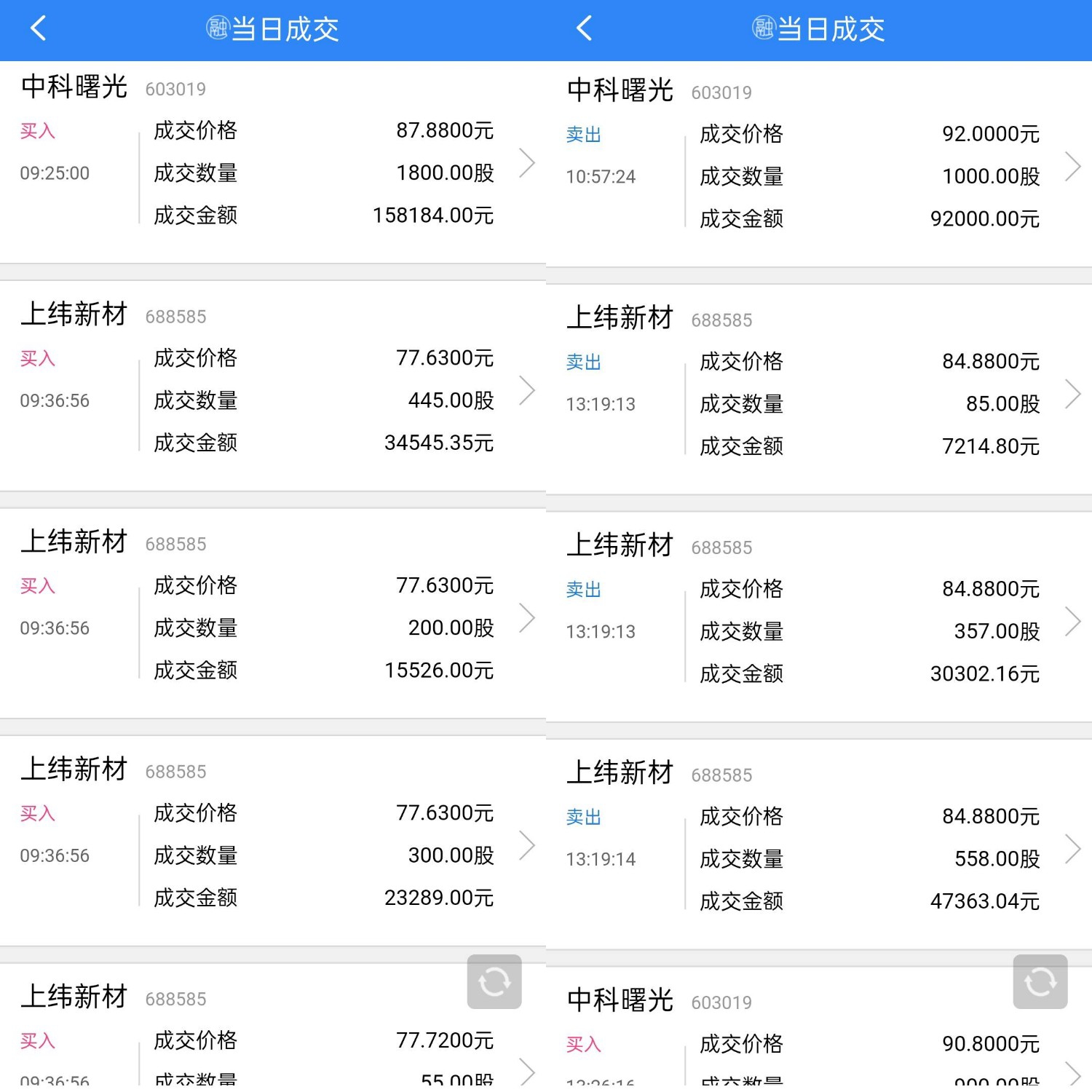Tap the back arrow in left panel header
The image size is (1092, 1092).
coord(39,28)
